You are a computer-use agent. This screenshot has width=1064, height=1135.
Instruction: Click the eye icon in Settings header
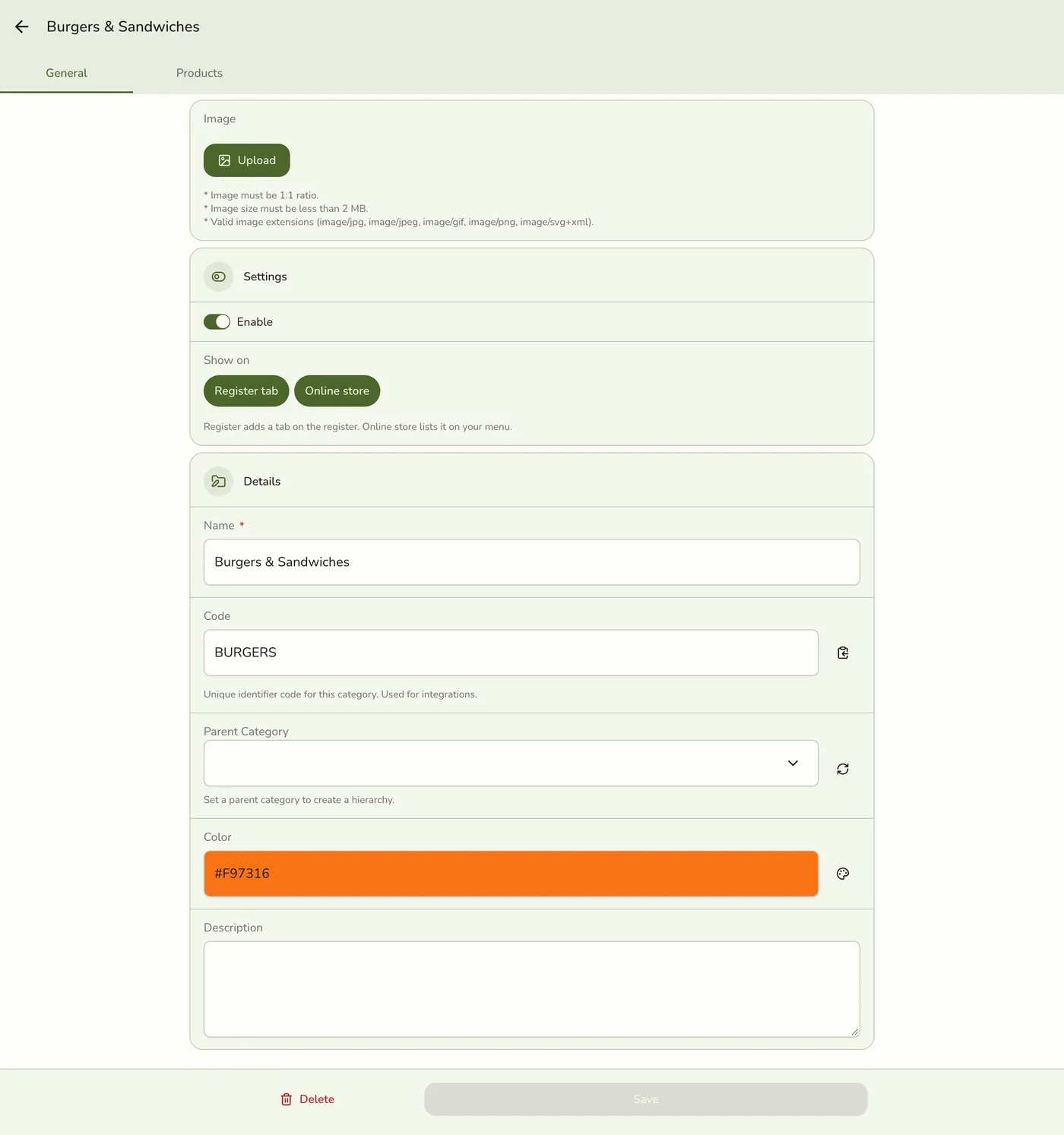coord(219,277)
